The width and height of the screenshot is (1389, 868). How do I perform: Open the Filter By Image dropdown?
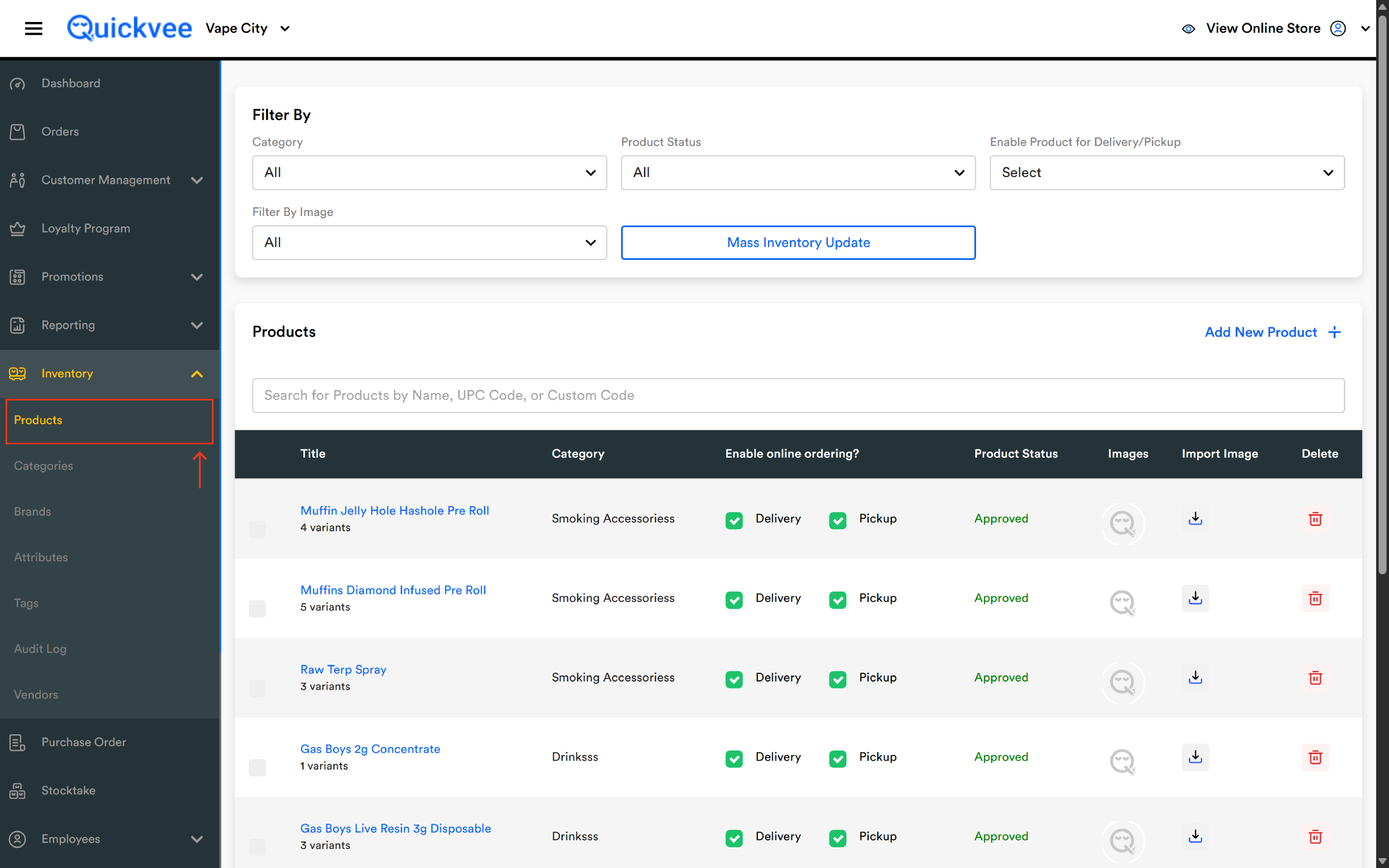429,242
